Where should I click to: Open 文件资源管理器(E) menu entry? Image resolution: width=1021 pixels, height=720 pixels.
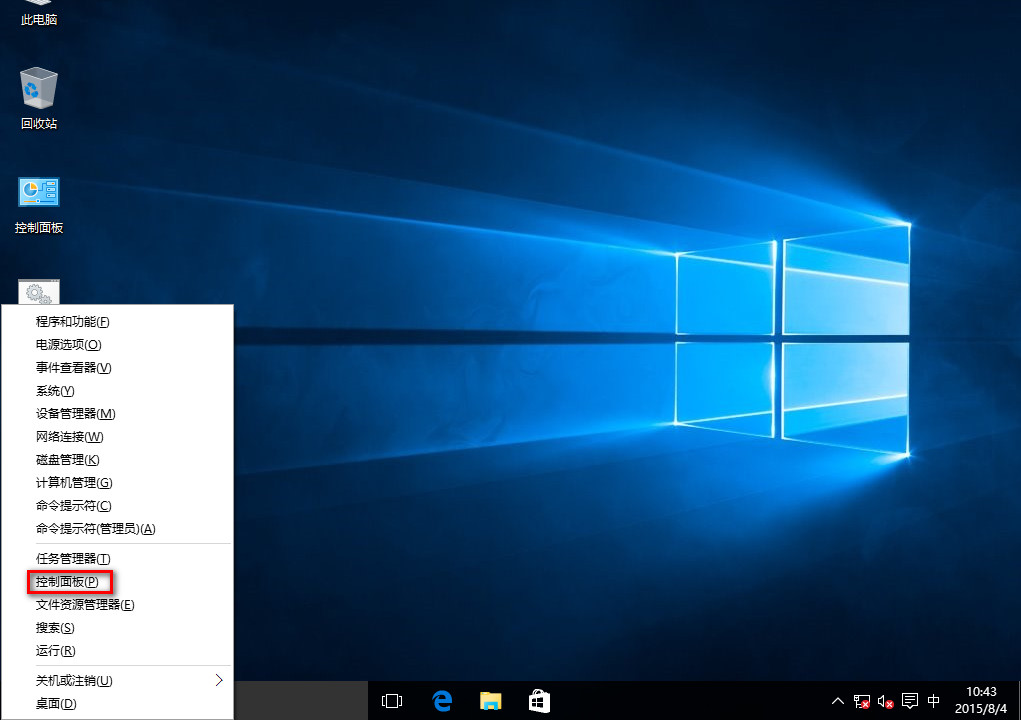point(117,605)
